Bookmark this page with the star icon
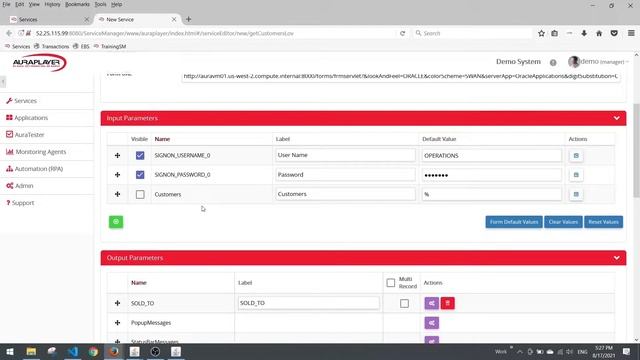 tap(541, 33)
